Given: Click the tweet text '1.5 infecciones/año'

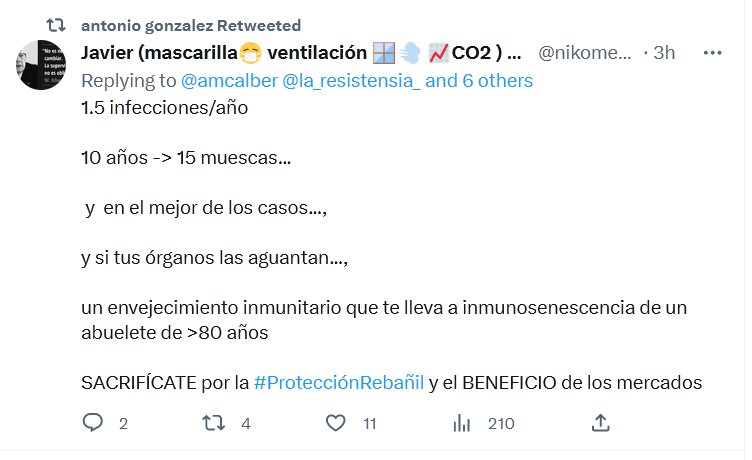Looking at the screenshot, I should pos(164,107).
